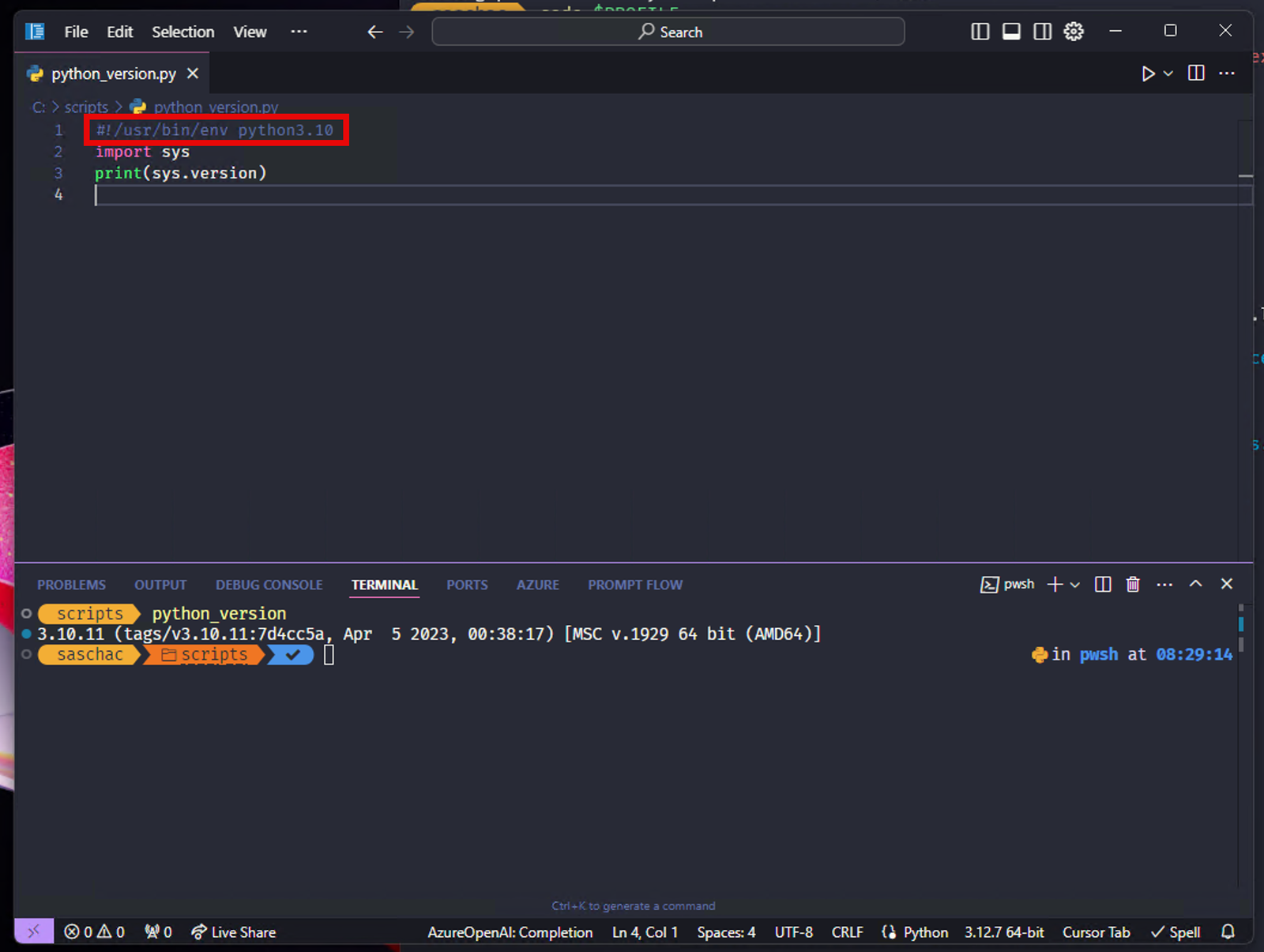Split the editor to the right

[1196, 73]
